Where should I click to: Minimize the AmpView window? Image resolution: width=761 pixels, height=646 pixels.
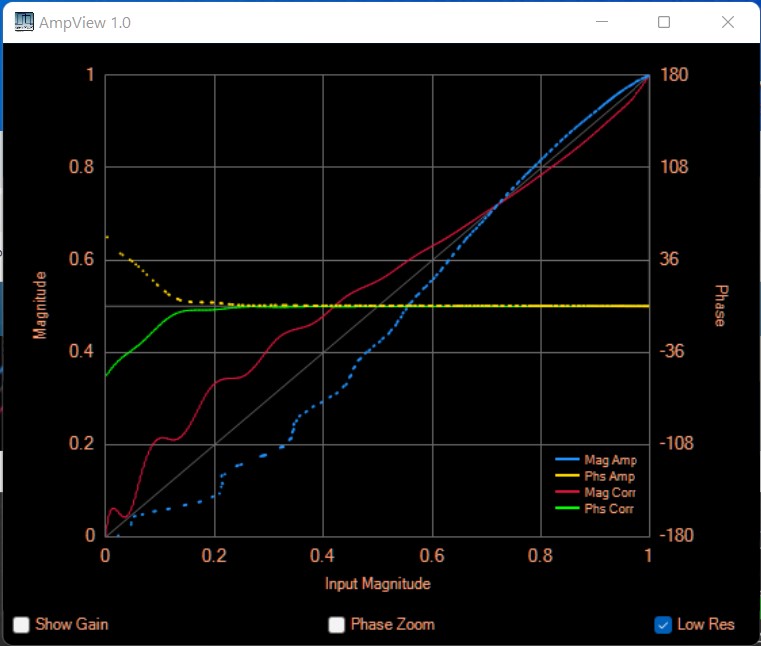(601, 22)
